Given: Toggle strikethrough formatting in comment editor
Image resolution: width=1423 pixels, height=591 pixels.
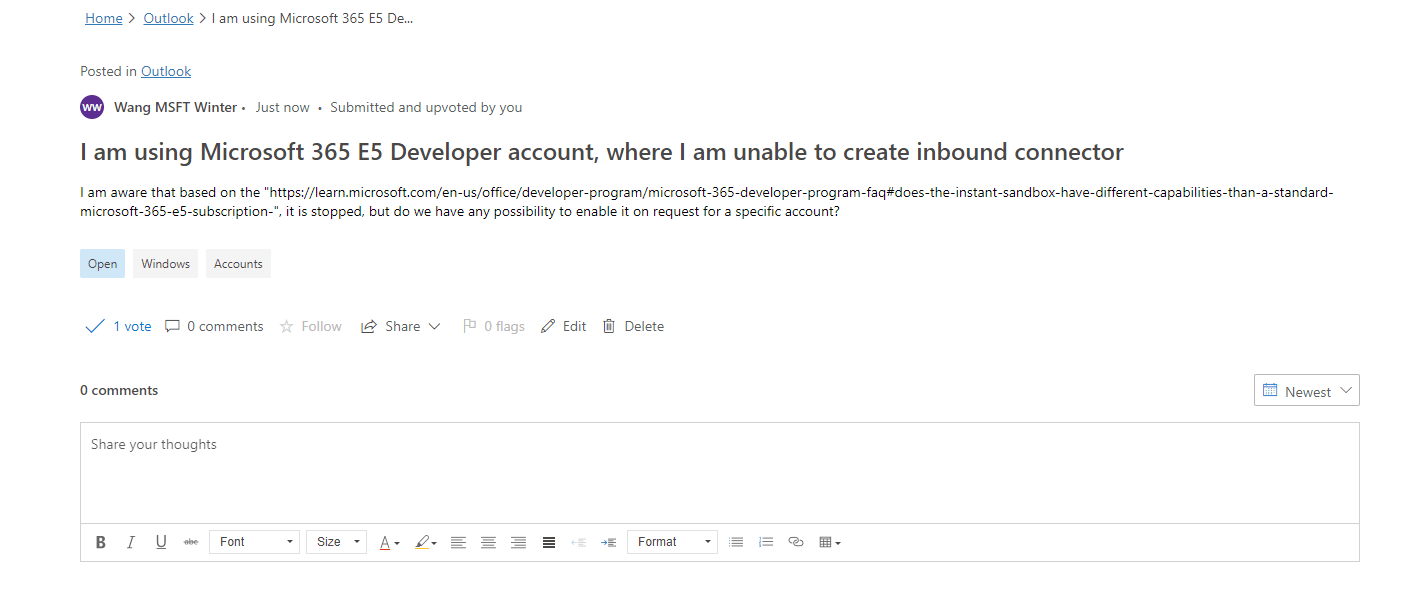Looking at the screenshot, I should [191, 542].
